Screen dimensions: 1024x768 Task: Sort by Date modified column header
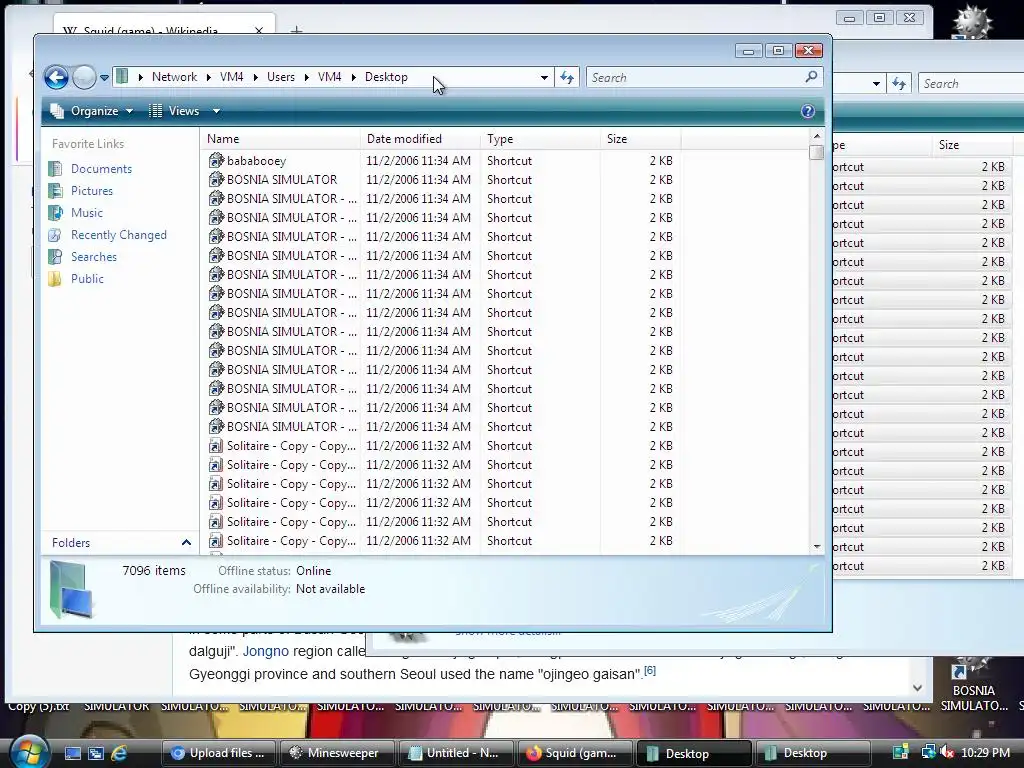tap(420, 139)
